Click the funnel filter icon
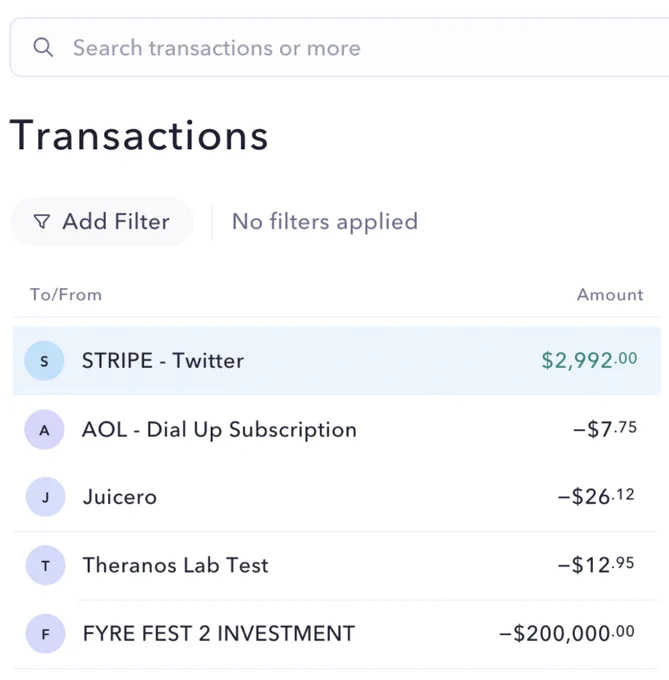669x680 pixels. pyautogui.click(x=42, y=221)
